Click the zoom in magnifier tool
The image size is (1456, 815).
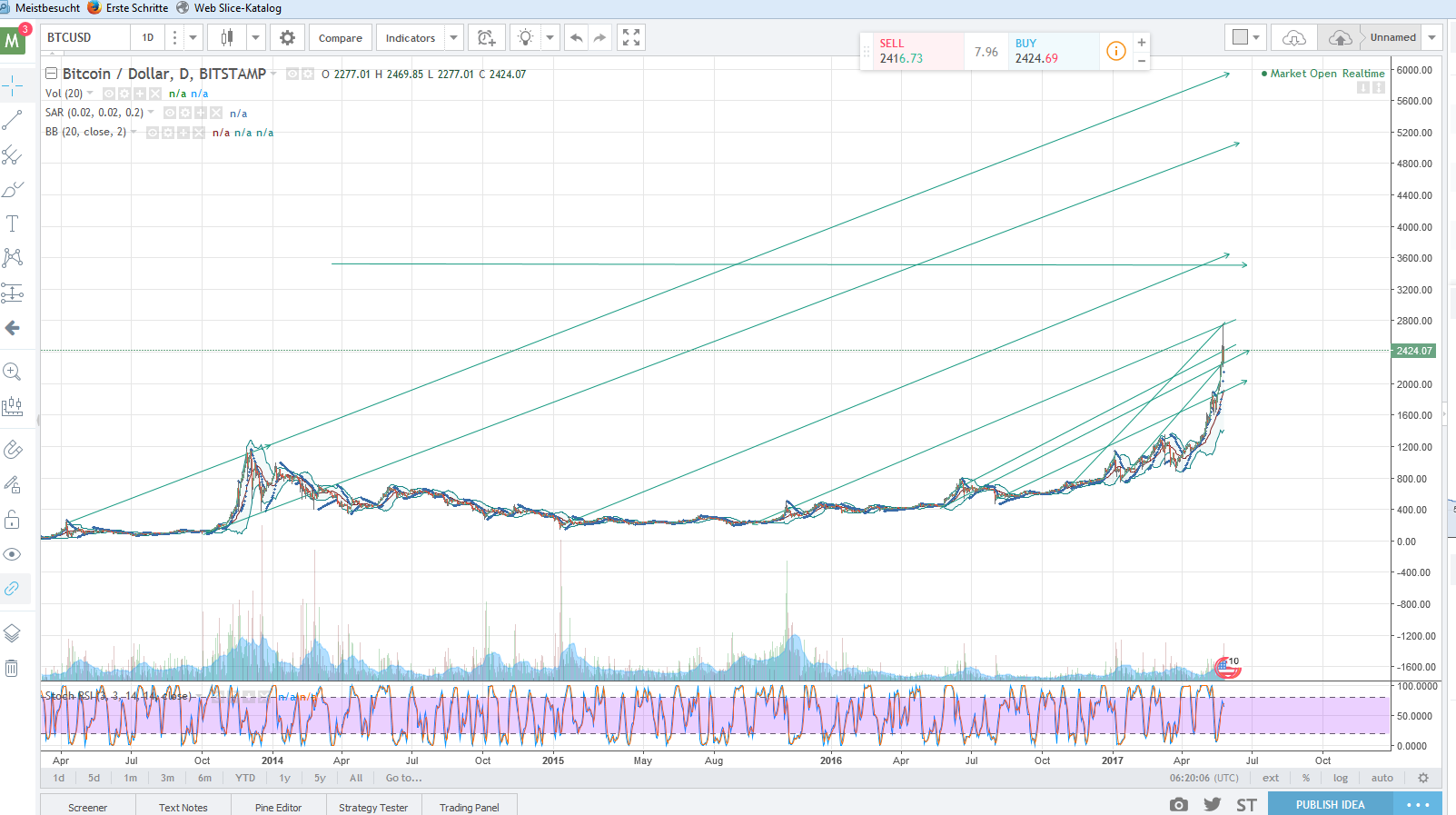(13, 372)
